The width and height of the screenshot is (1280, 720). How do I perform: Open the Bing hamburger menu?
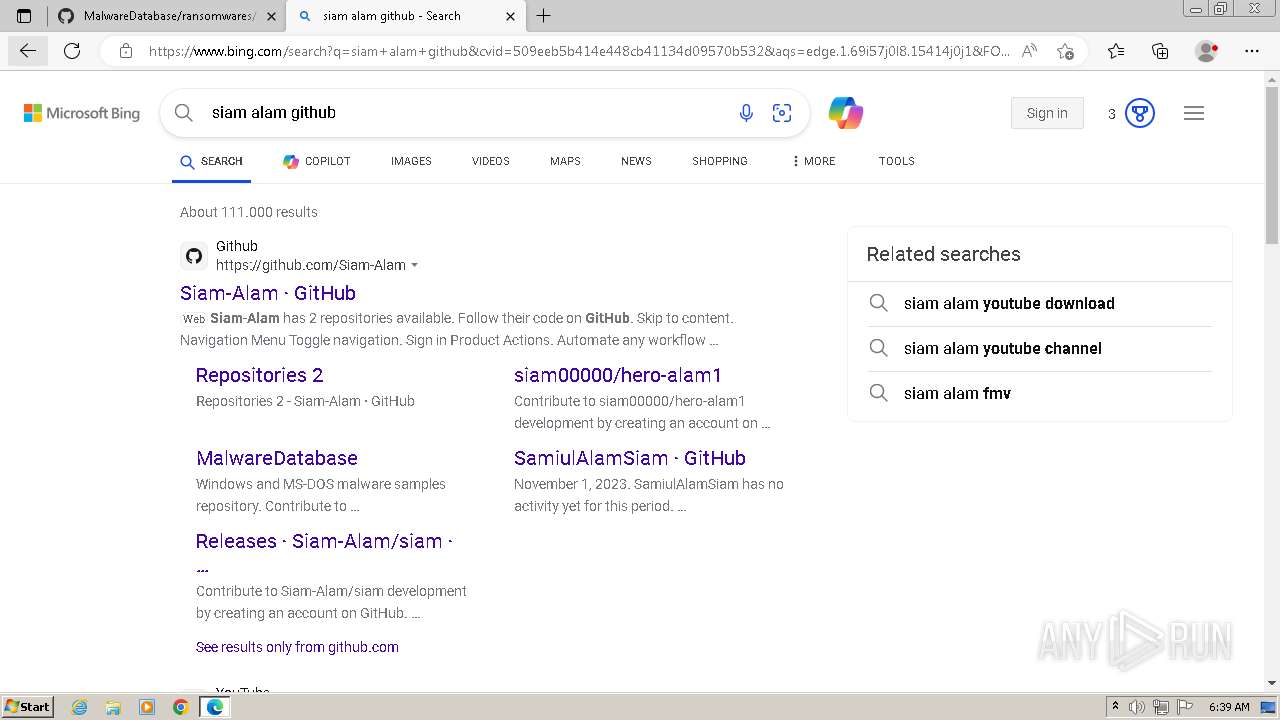coord(1194,113)
